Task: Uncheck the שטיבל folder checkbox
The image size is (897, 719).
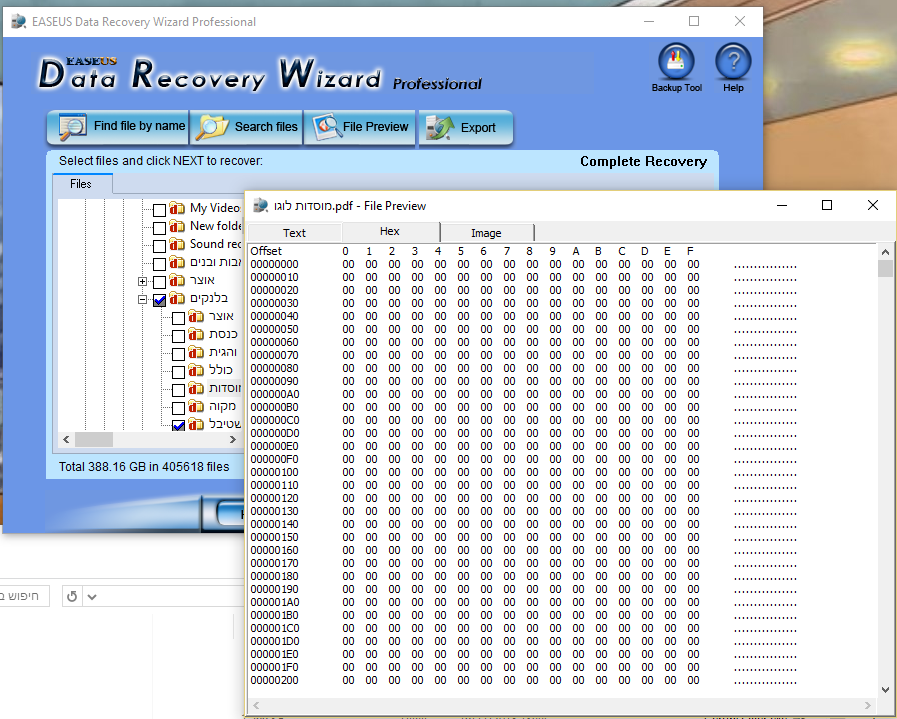Action: (178, 425)
